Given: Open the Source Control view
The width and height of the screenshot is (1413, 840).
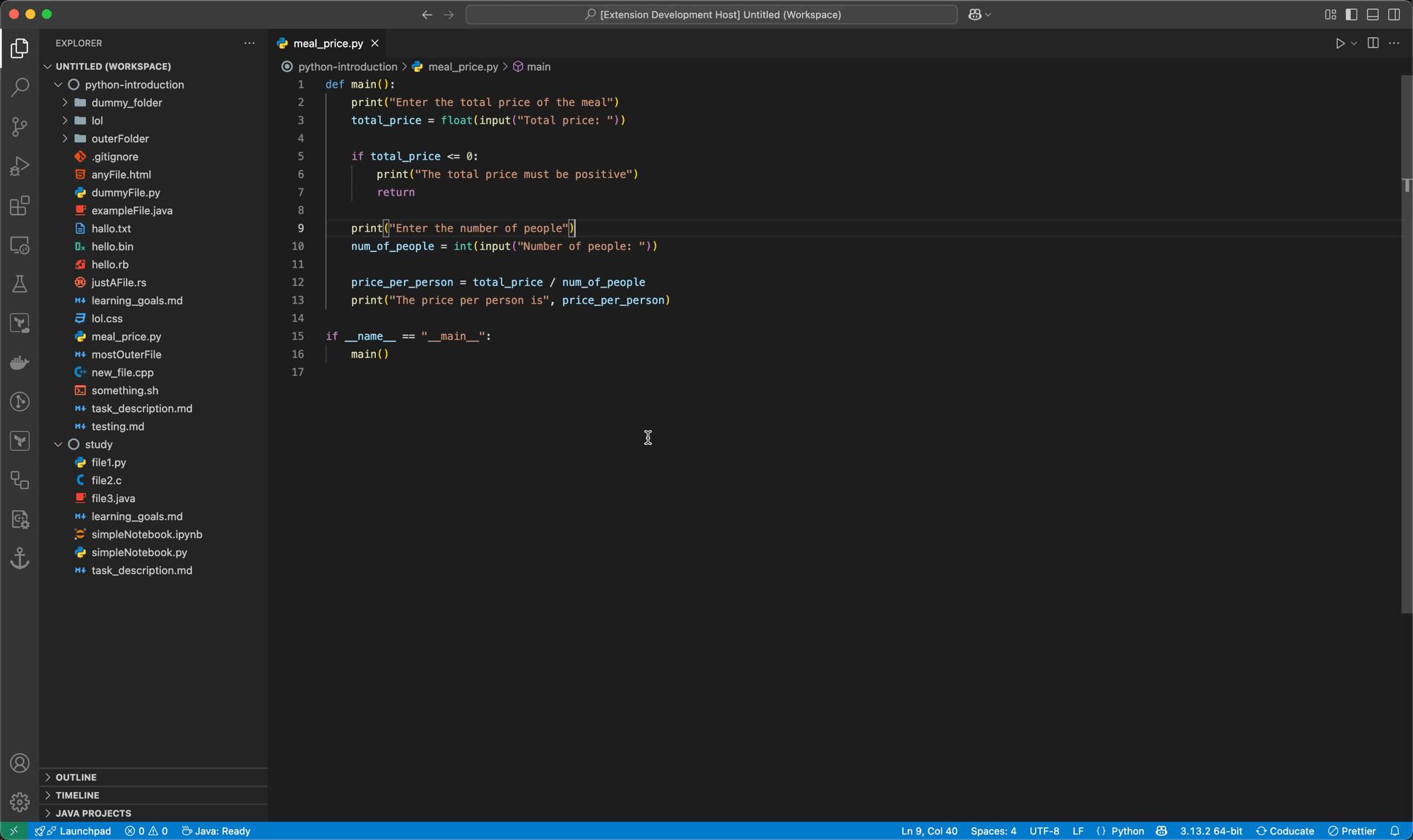Looking at the screenshot, I should coord(20,127).
